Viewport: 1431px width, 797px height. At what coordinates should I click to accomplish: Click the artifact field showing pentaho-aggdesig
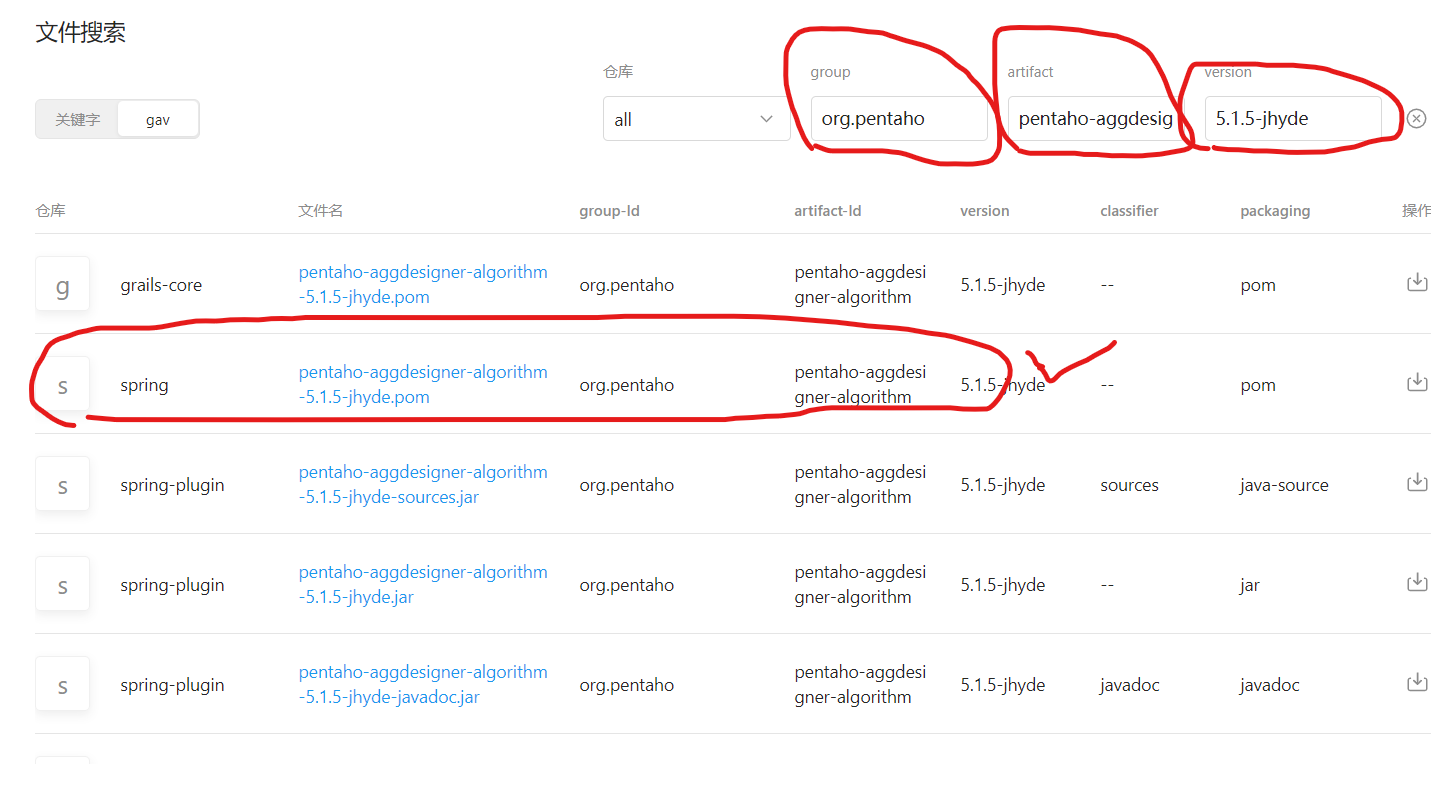pyautogui.click(x=1093, y=118)
